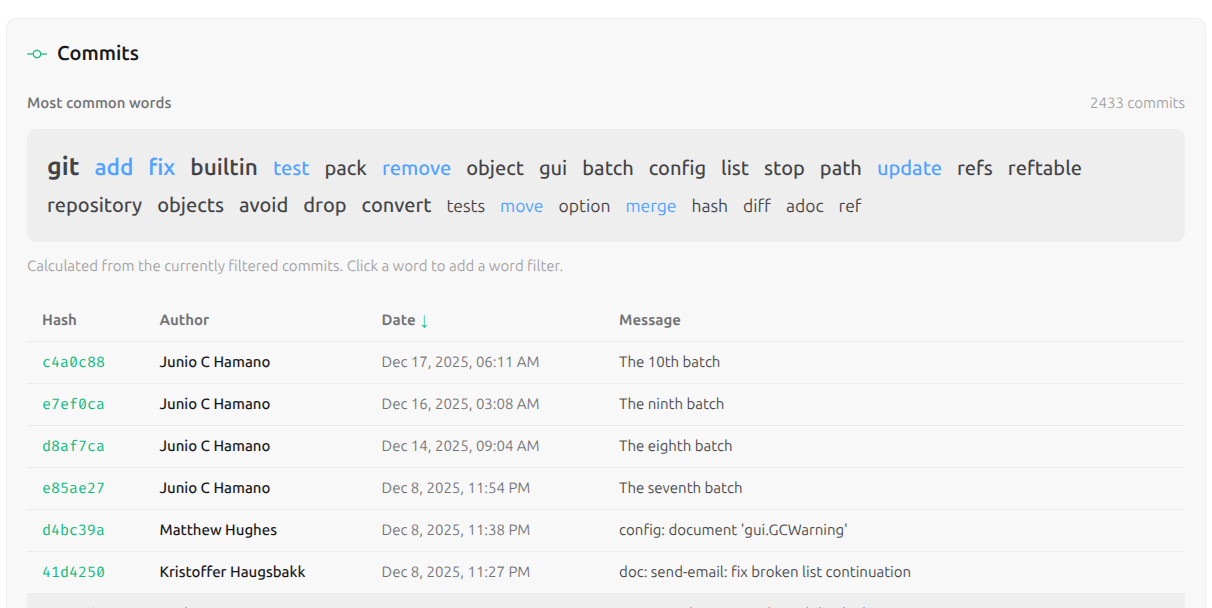Add a word filter for "reftable"
Viewport: 1212px width, 608px height.
(1044, 168)
